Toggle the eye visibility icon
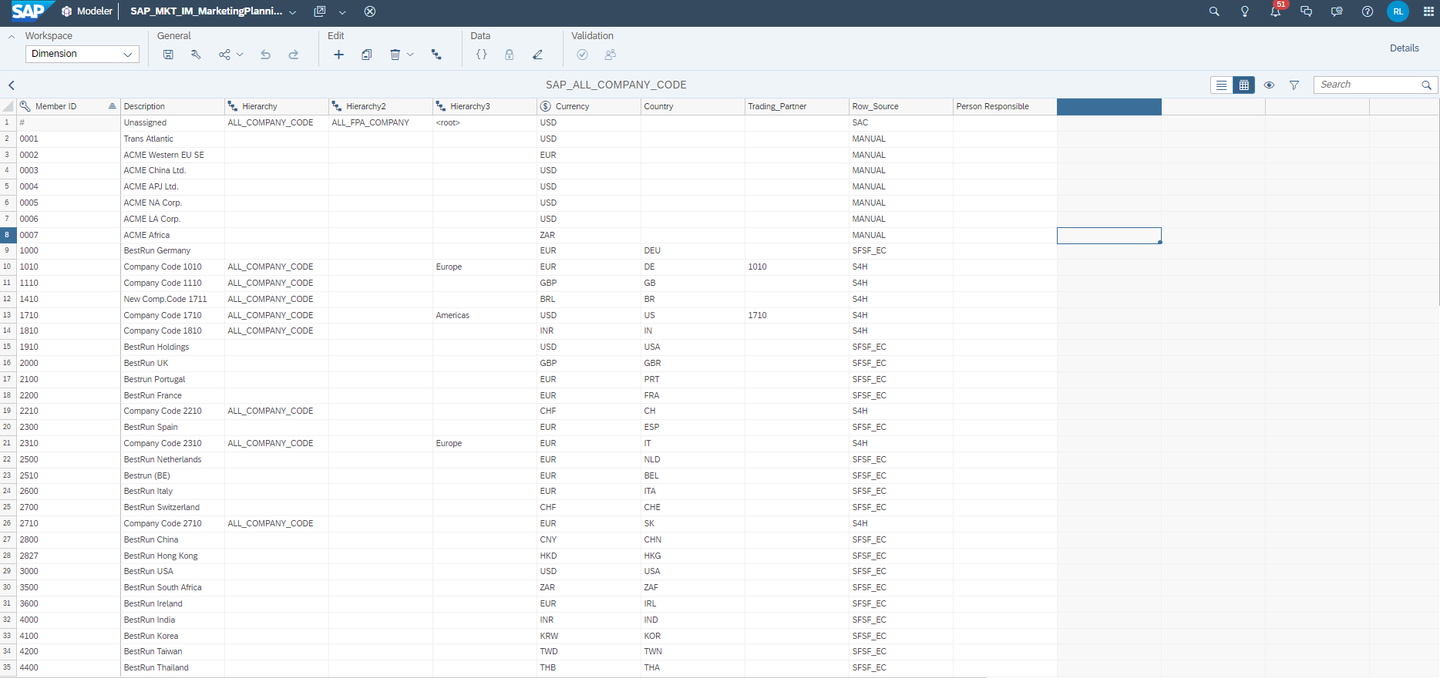1440x678 pixels. pyautogui.click(x=1269, y=85)
